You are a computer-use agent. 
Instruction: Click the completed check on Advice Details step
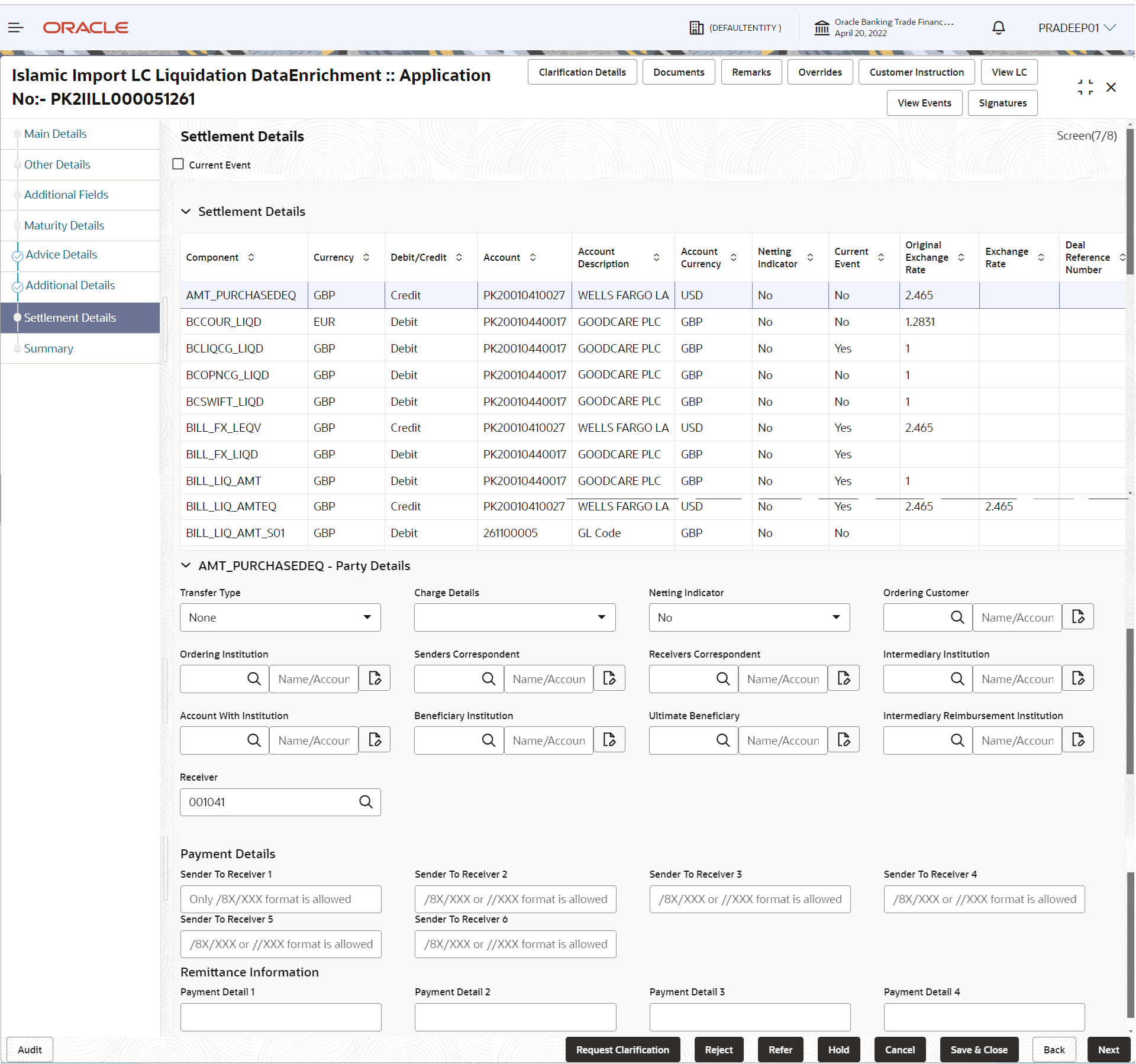(x=18, y=256)
